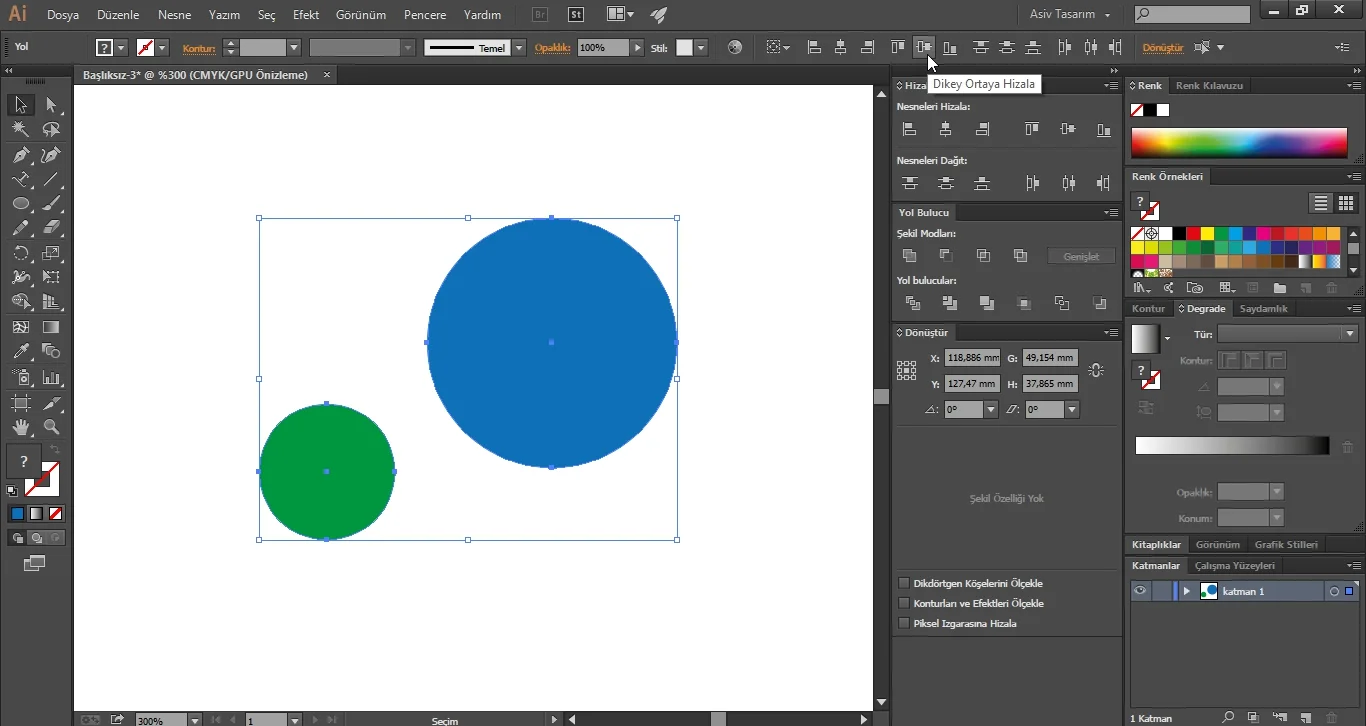Open gradient Tür type dropdown
Screen dimensions: 1366x726
1350,334
